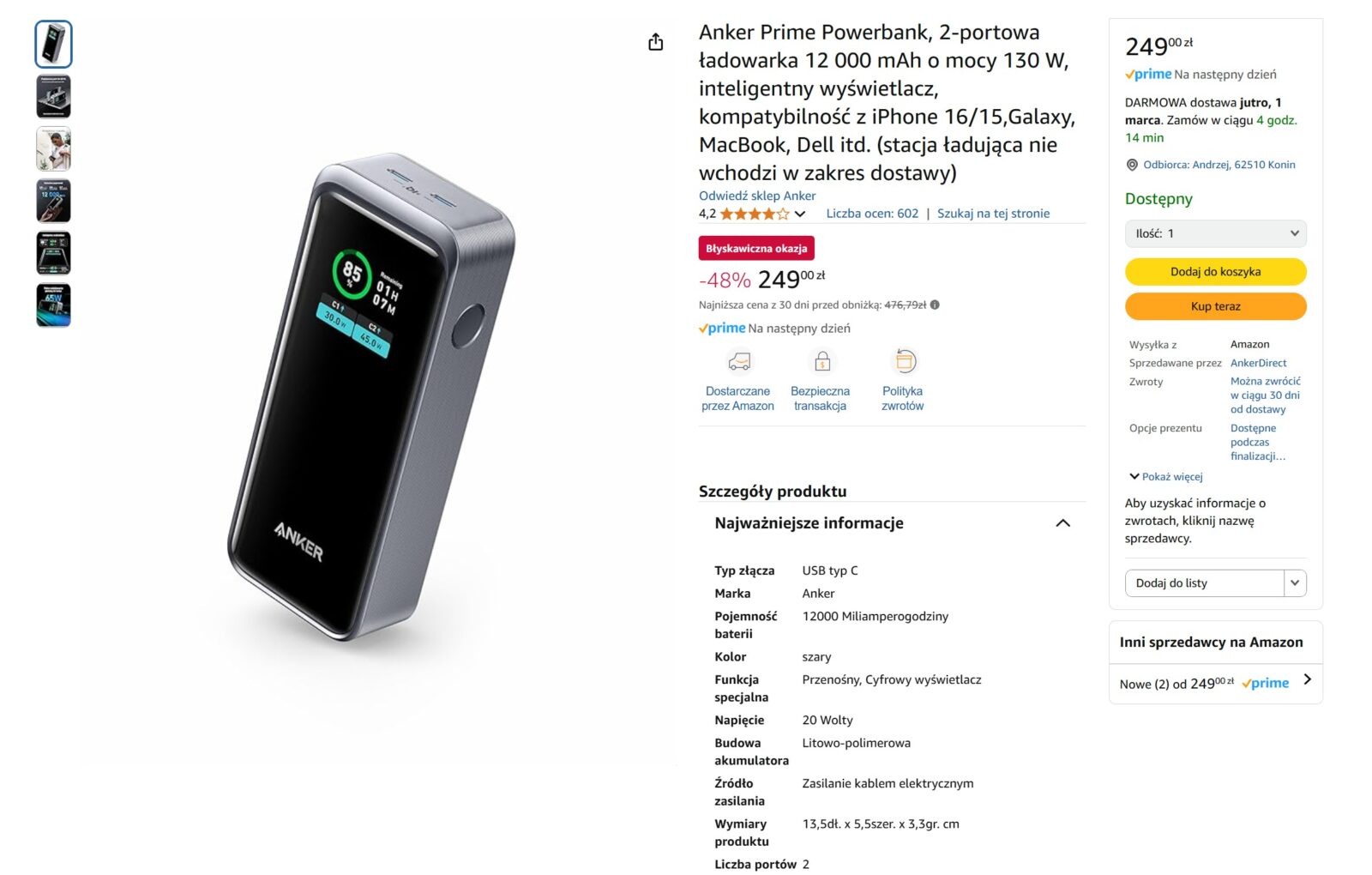Collapse the Najważniejsze informacje section
1372x875 pixels.
pos(1063,524)
